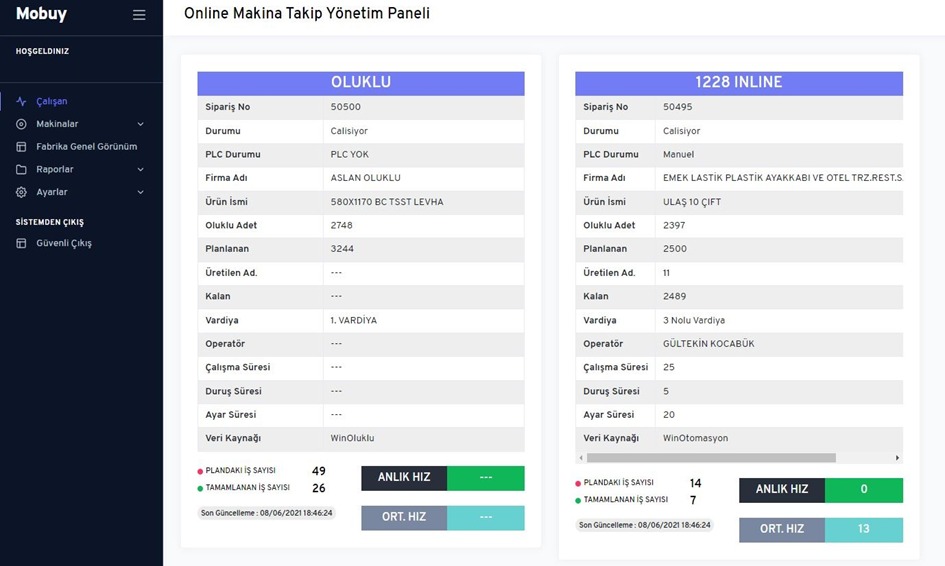The width and height of the screenshot is (945, 566).
Task: Click the Fabrika Genel Görünüm layout icon
Action: [x=21, y=147]
